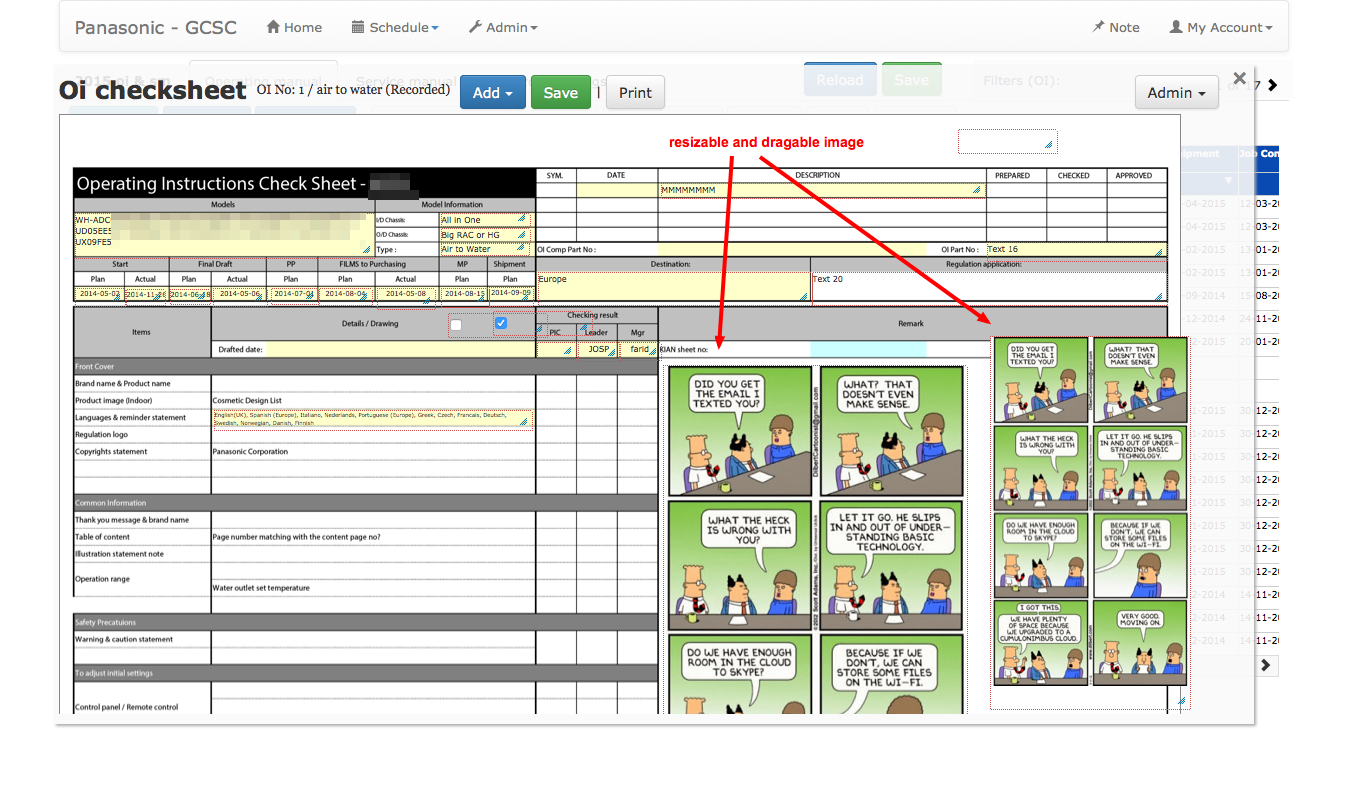
Task: Select the small Dilbert comic image on right
Action: (1090, 511)
